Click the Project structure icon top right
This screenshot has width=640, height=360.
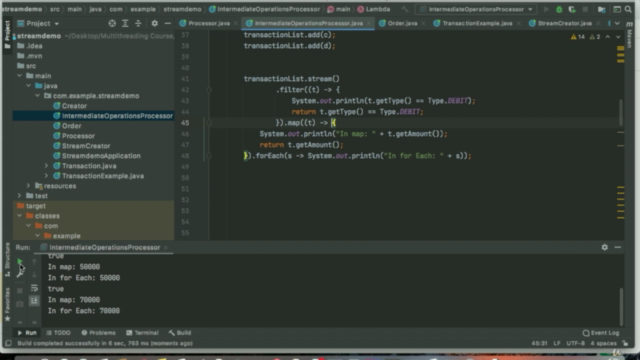pyautogui.click(x=601, y=9)
